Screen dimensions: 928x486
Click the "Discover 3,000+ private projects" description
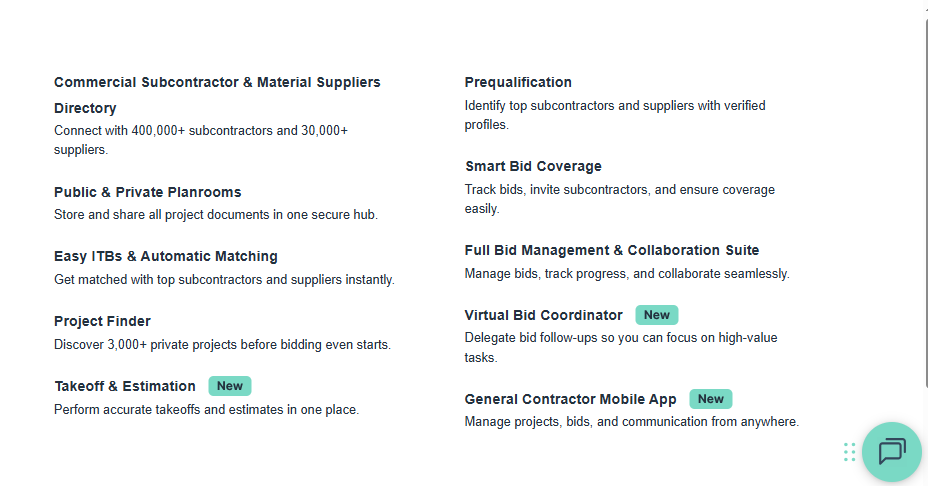click(222, 345)
